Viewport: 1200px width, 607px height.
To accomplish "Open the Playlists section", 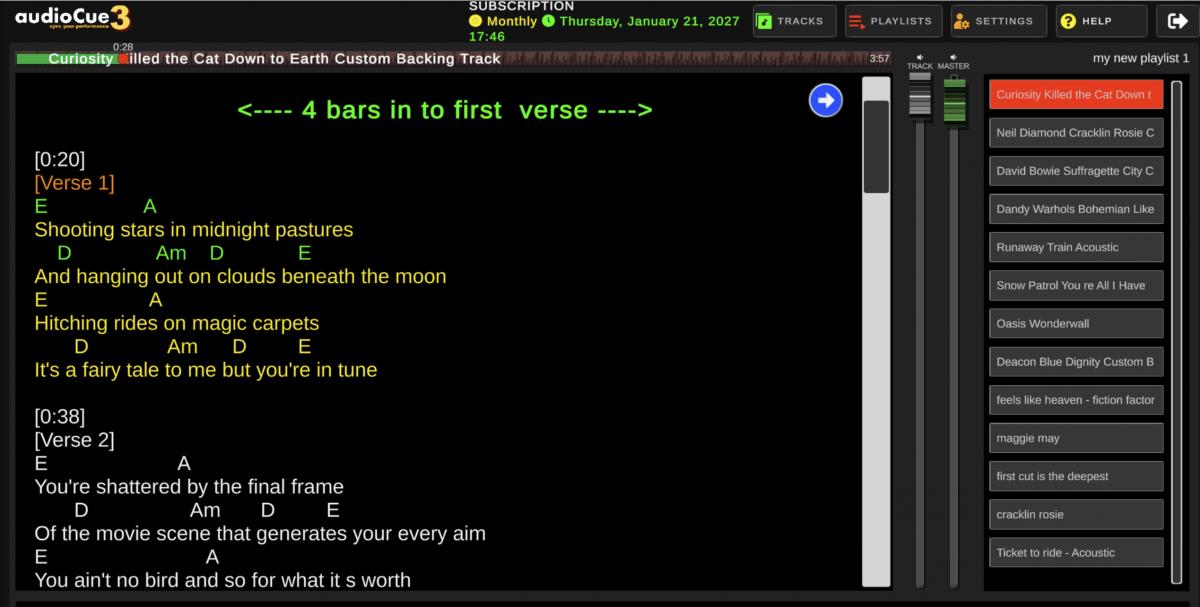I will (x=890, y=21).
